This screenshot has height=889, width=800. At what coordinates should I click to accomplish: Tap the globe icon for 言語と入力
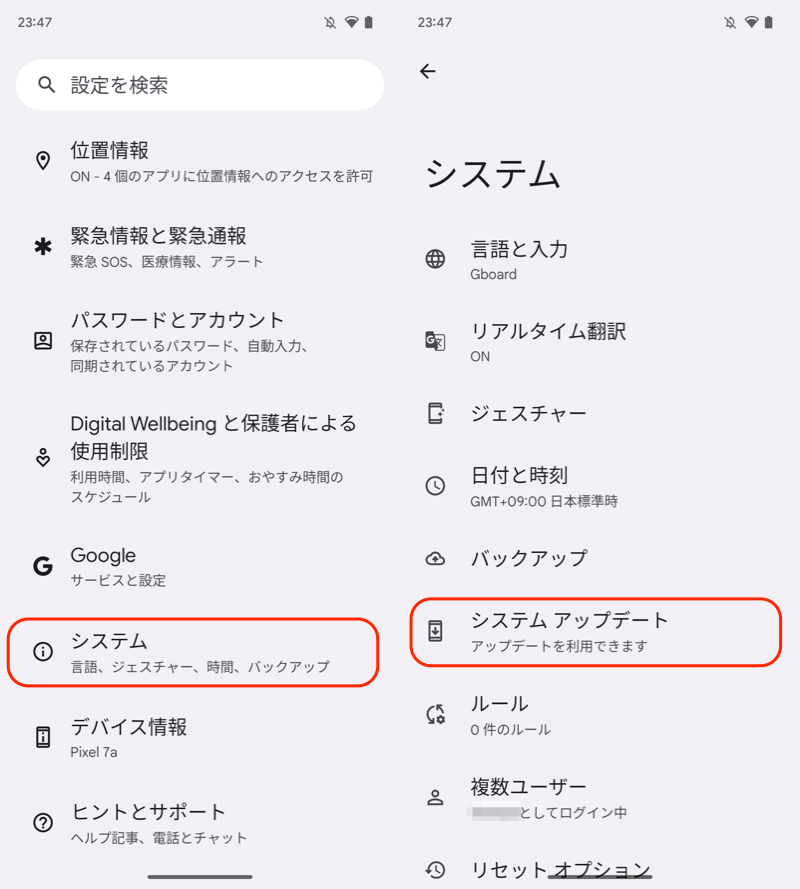(435, 260)
